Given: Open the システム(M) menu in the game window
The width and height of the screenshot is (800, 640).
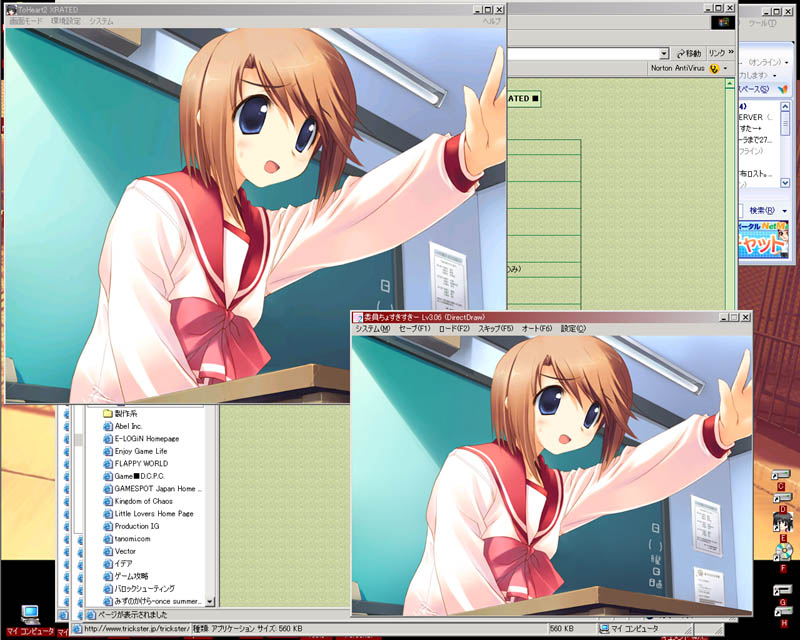Looking at the screenshot, I should [x=372, y=329].
